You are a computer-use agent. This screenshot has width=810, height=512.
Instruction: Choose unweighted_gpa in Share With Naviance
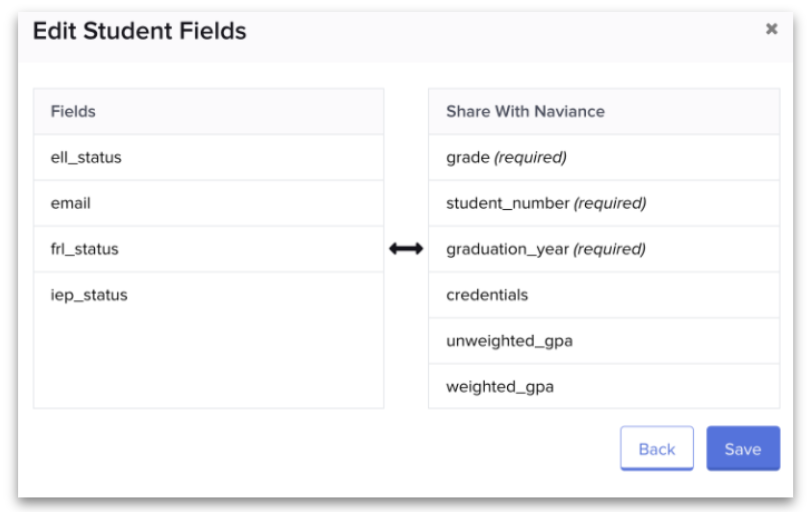(509, 341)
